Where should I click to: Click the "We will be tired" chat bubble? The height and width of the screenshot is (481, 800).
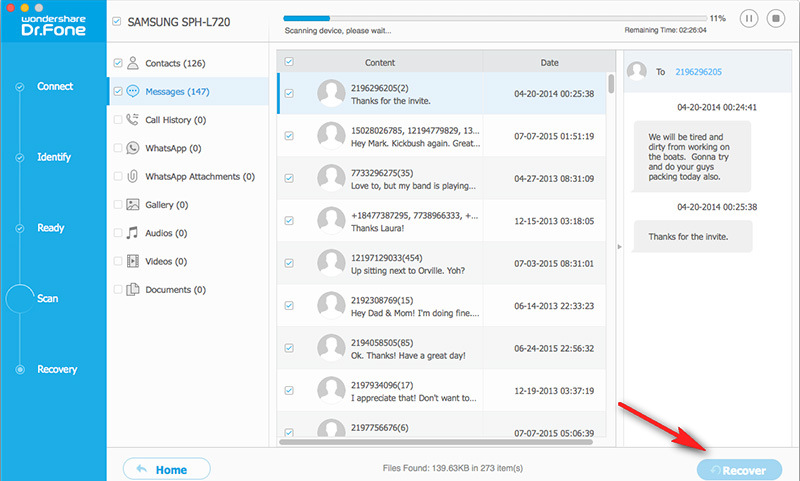(x=692, y=157)
